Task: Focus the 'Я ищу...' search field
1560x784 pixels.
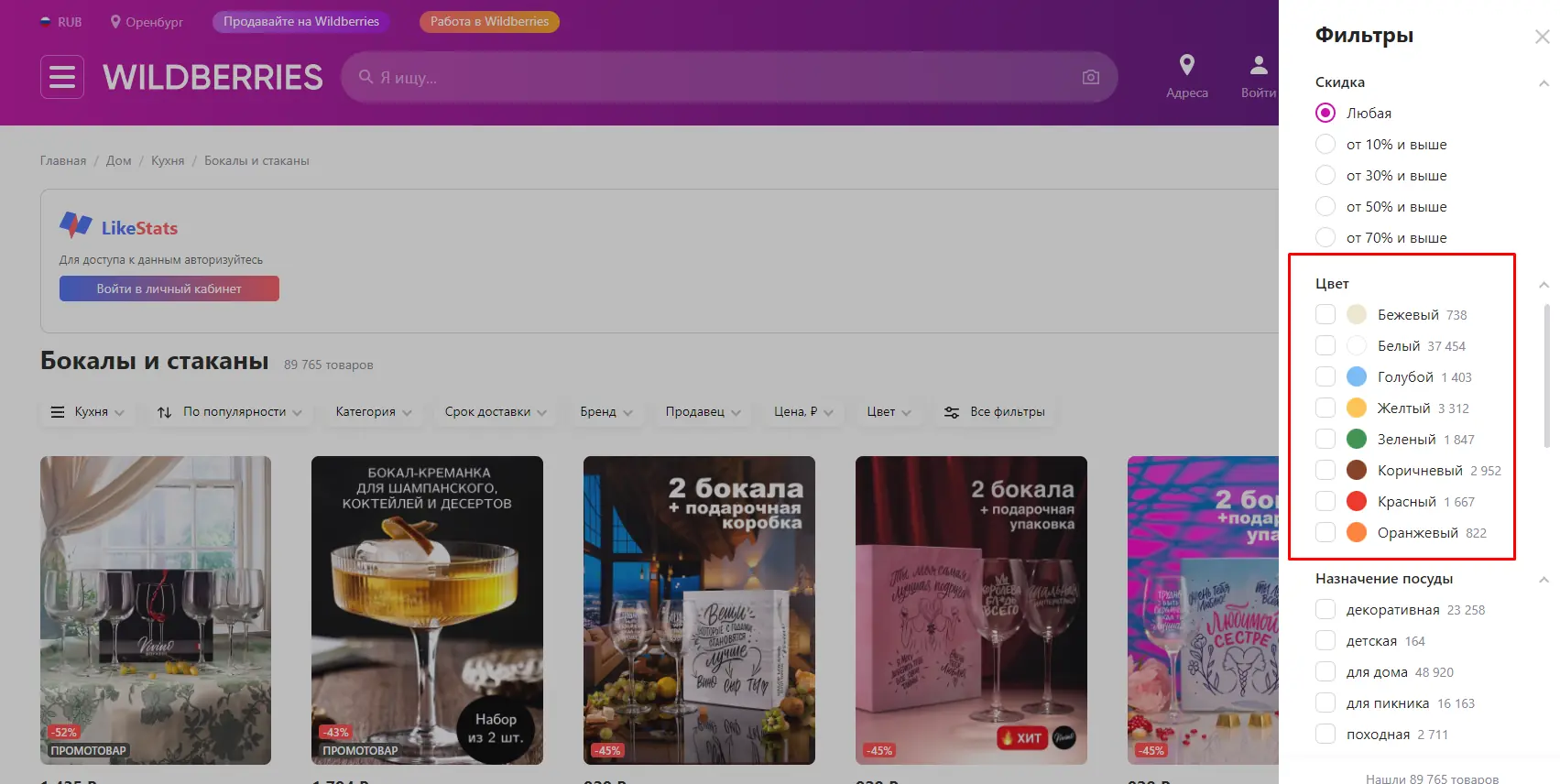Action: [728, 77]
